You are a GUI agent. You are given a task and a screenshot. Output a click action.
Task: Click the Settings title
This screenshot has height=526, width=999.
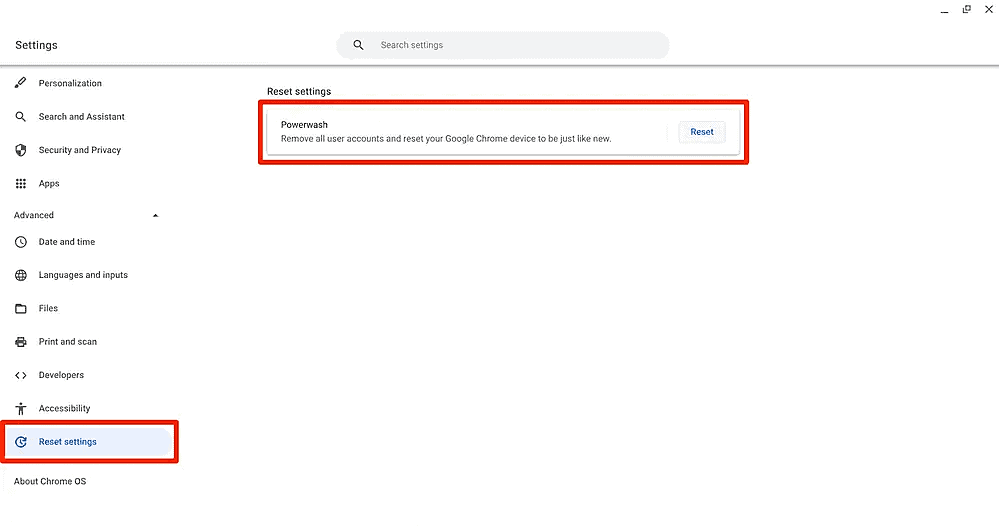[x=36, y=45]
